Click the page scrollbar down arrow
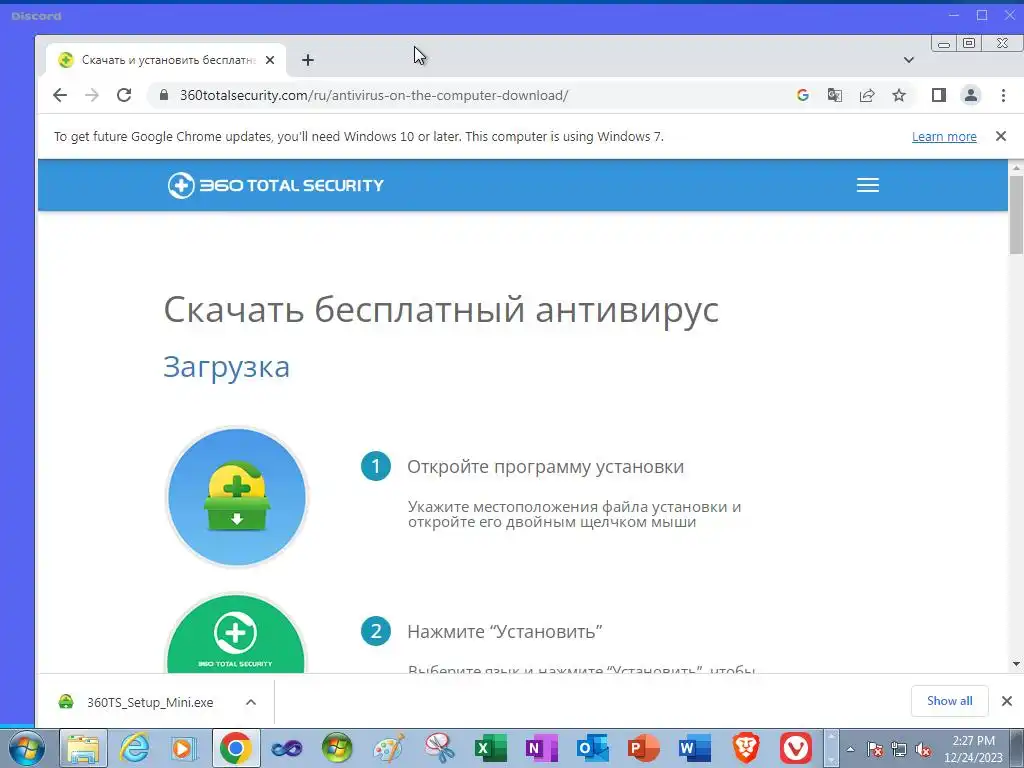 pos(1016,664)
